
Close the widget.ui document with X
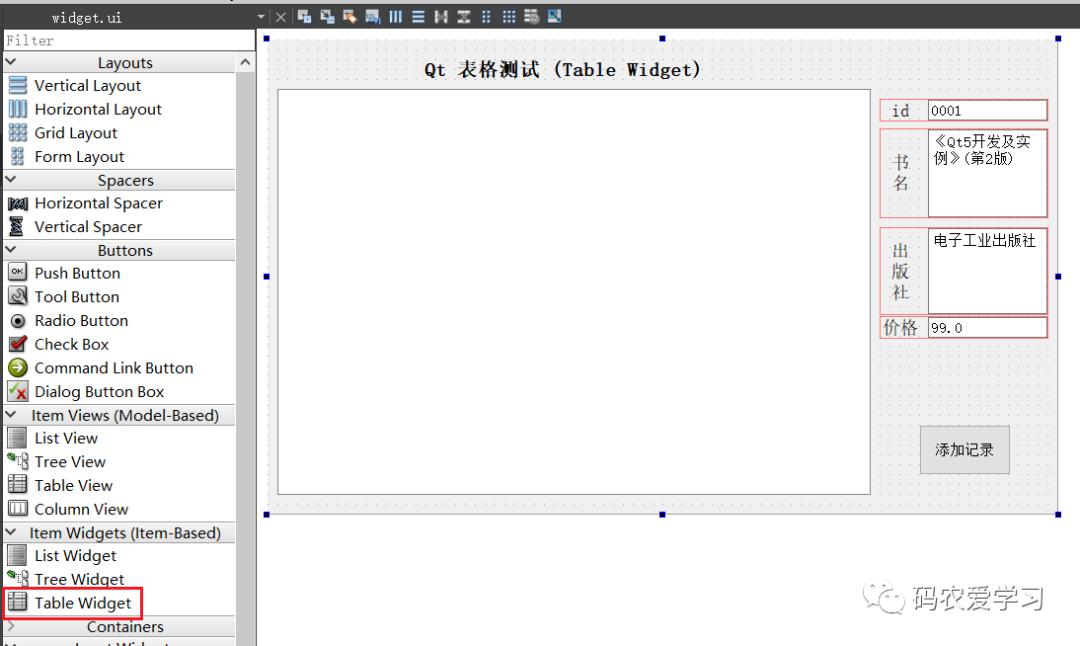coord(280,17)
